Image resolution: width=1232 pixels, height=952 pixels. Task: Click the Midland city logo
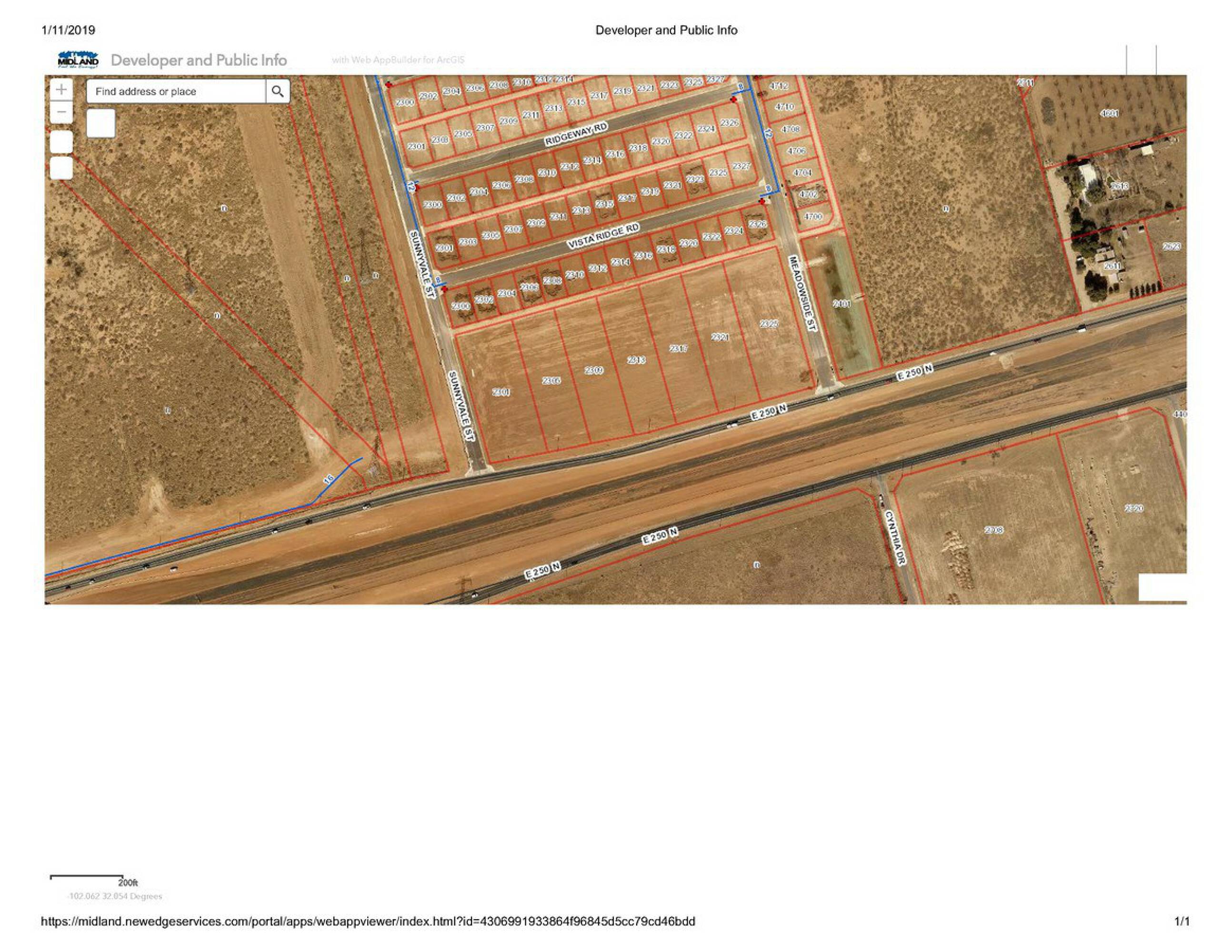coord(78,60)
